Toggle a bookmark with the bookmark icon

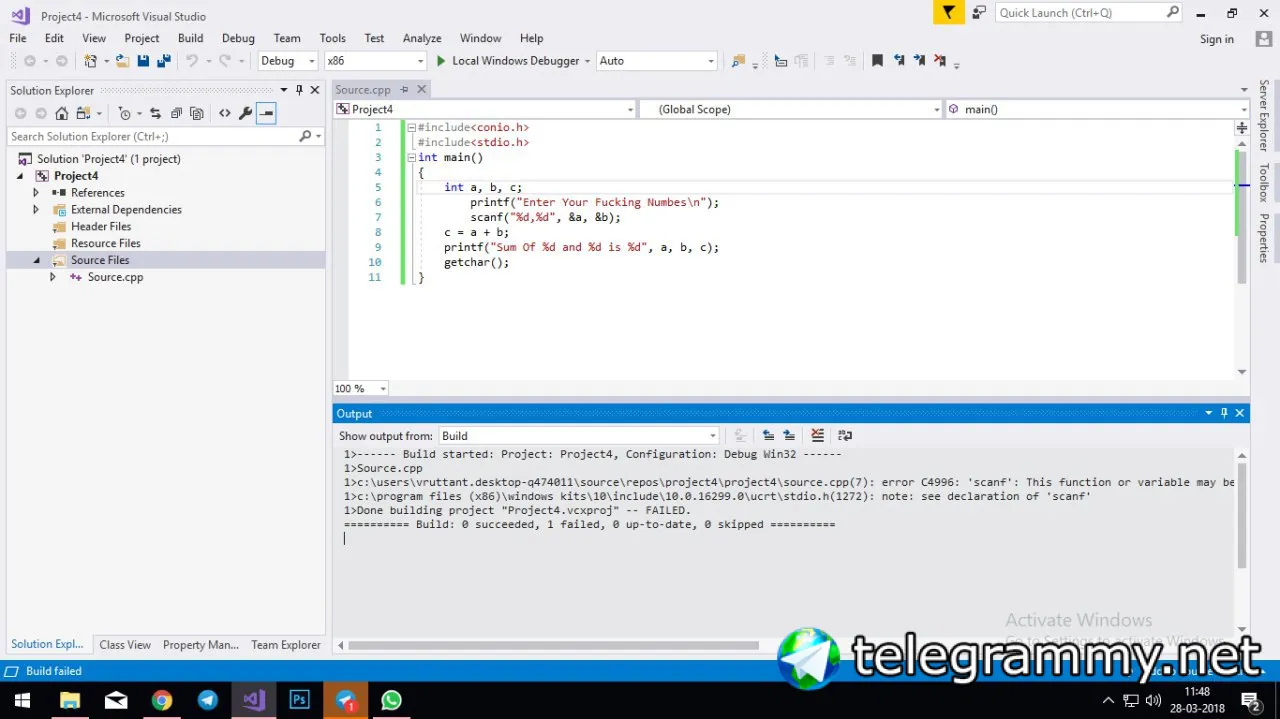[877, 60]
